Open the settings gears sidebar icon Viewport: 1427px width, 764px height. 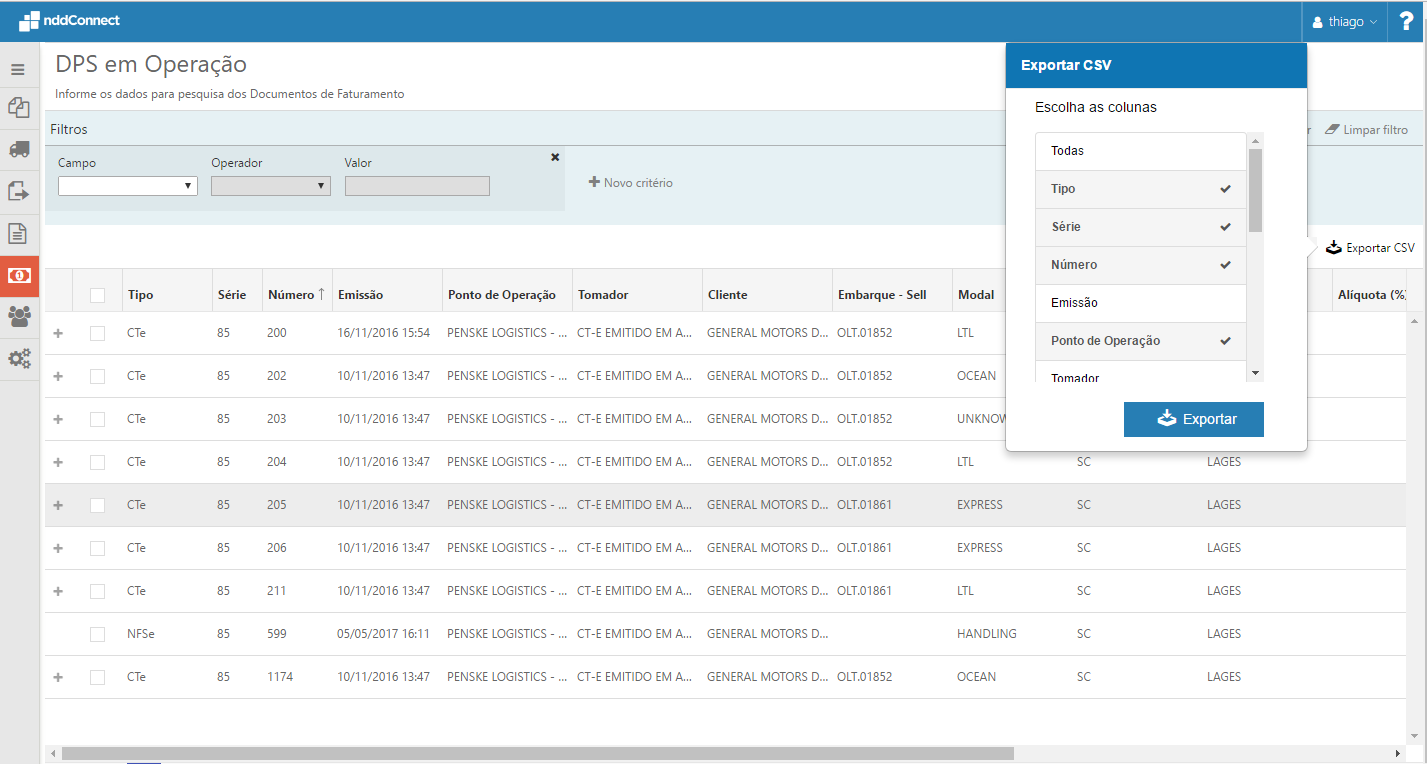point(18,358)
